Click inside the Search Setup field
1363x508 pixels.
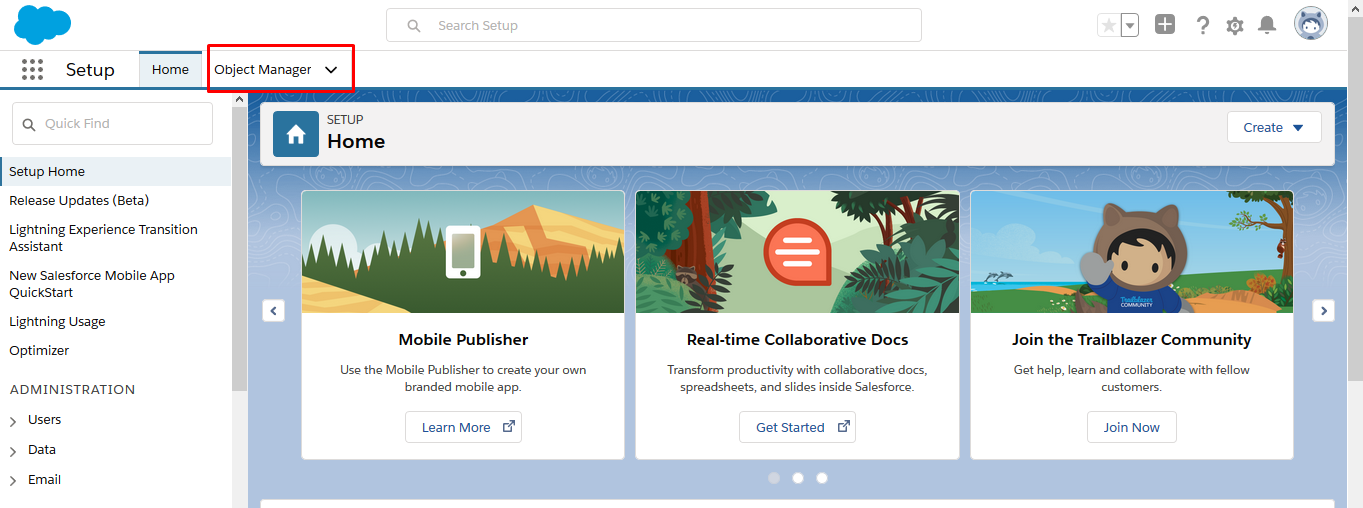(x=654, y=25)
